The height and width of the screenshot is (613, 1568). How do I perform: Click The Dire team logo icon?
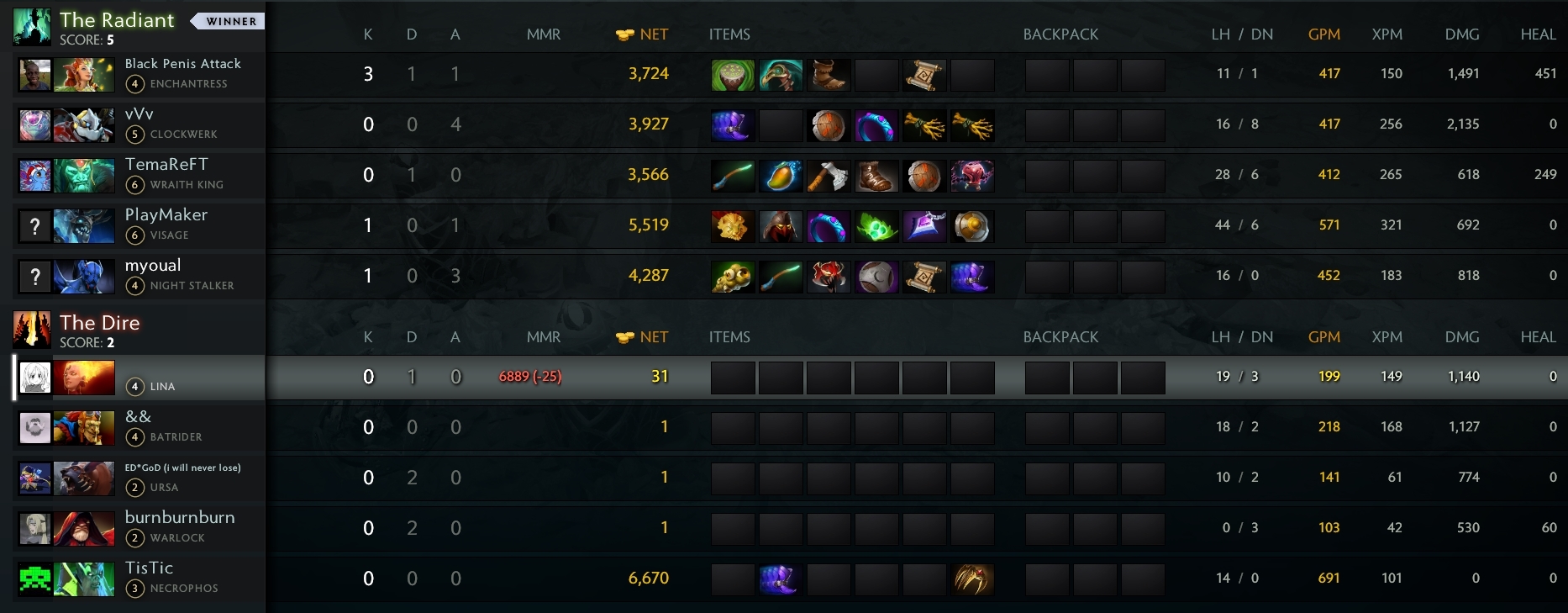[33, 330]
